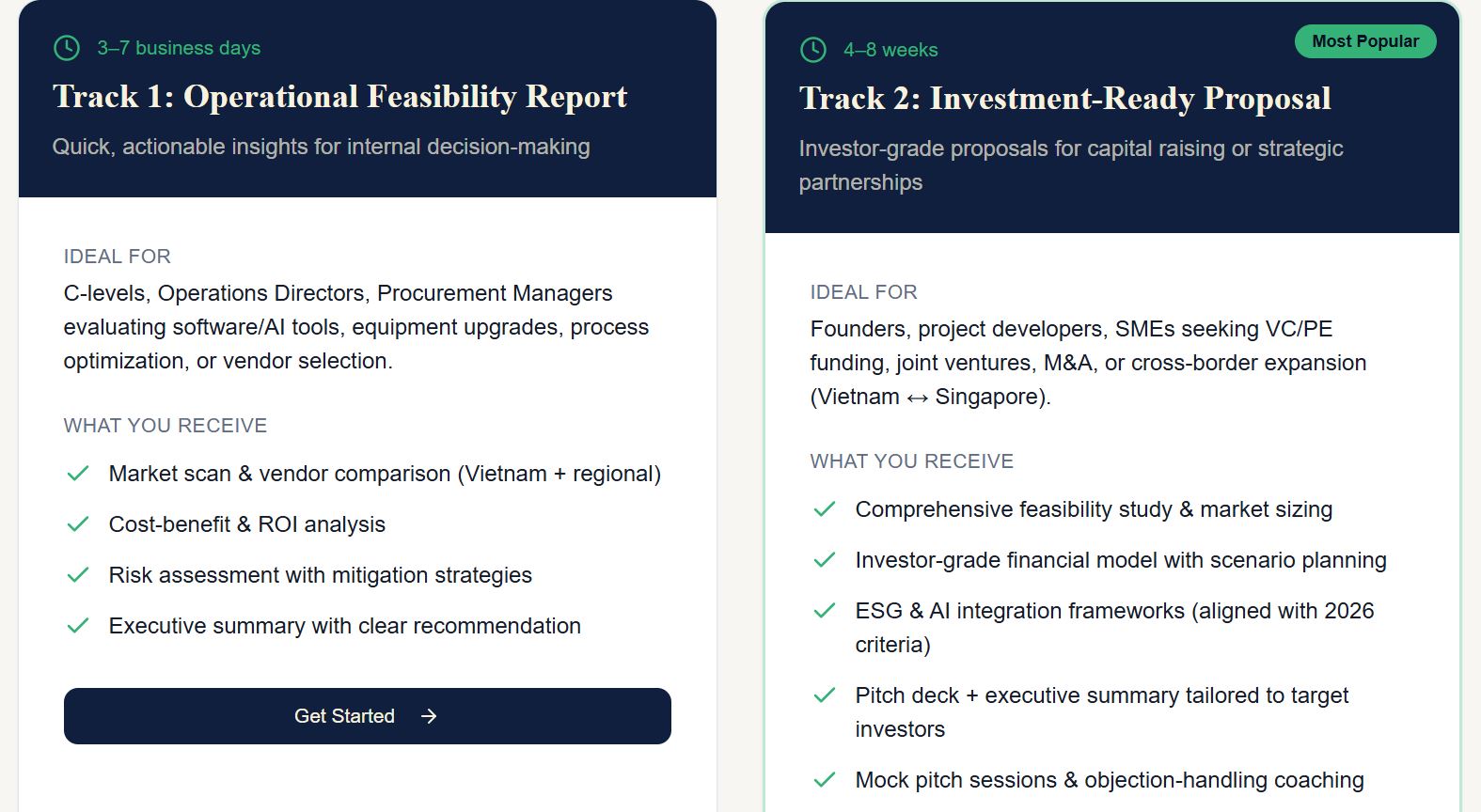Click checkmark beside Executive summary with clear recommendation
1481x812 pixels.
tap(78, 626)
